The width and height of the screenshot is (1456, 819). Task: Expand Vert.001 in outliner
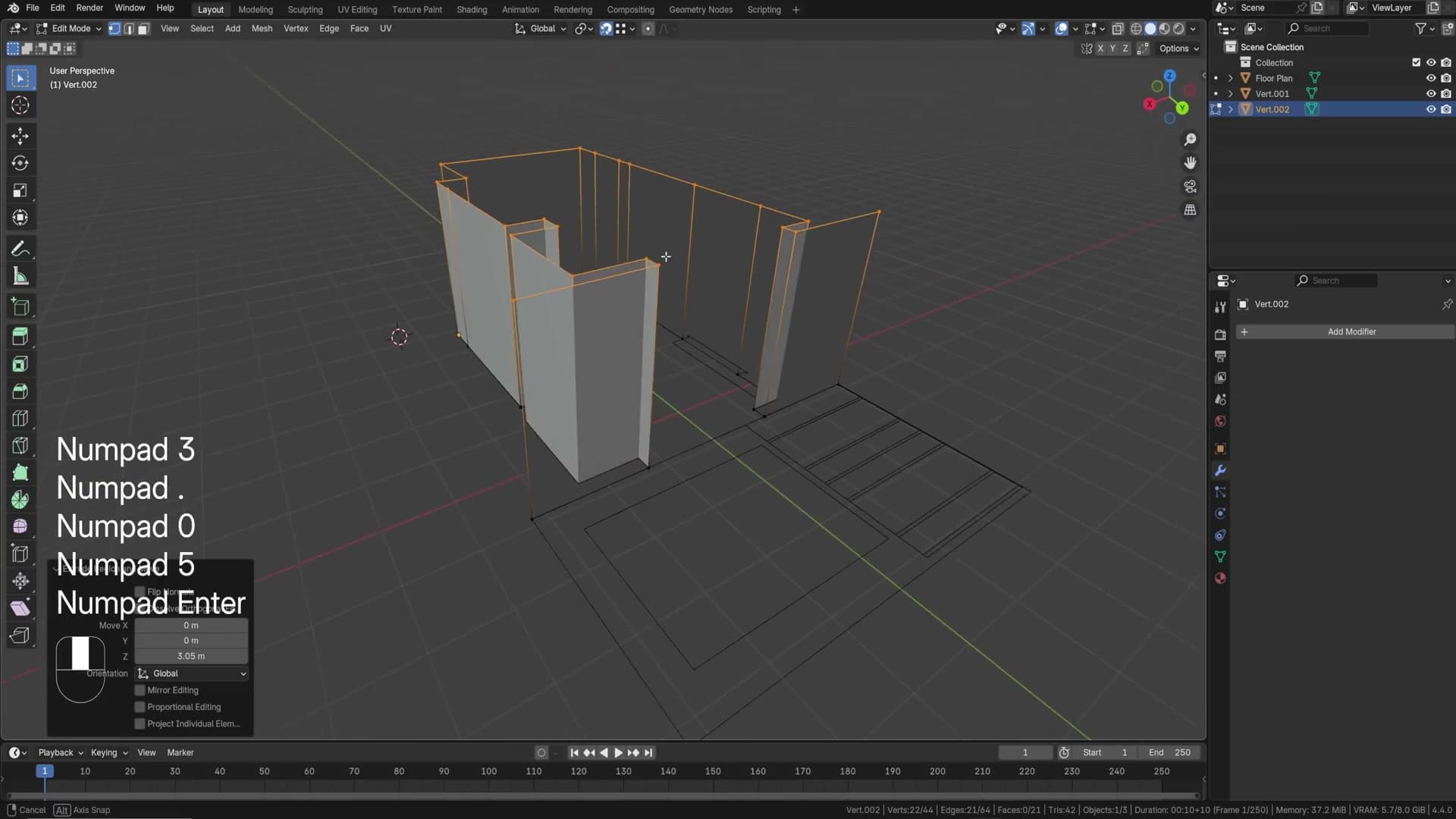(1230, 94)
